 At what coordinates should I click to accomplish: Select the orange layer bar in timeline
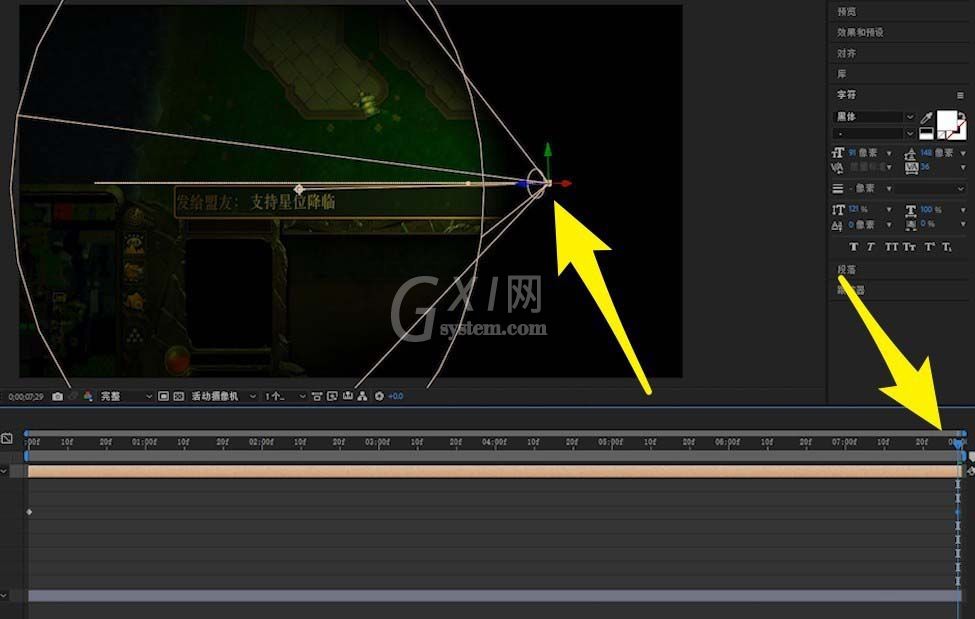pos(494,472)
